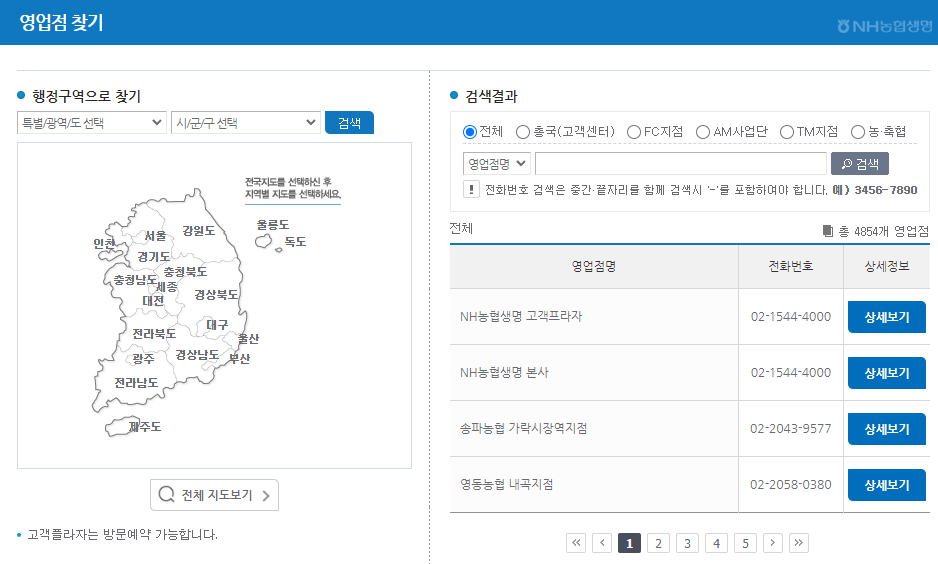Image resolution: width=938 pixels, height=564 pixels.
Task: Go to first page of results
Action: pyautogui.click(x=576, y=543)
